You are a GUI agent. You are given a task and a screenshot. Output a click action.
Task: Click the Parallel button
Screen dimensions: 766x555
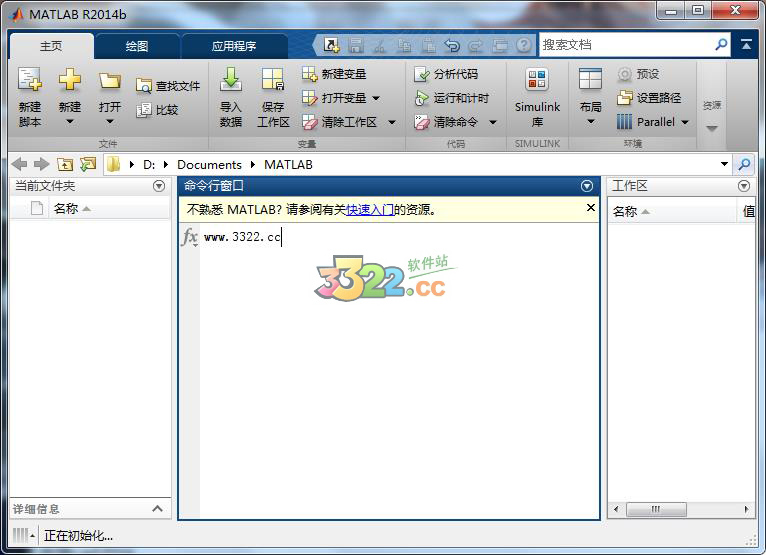[646, 122]
